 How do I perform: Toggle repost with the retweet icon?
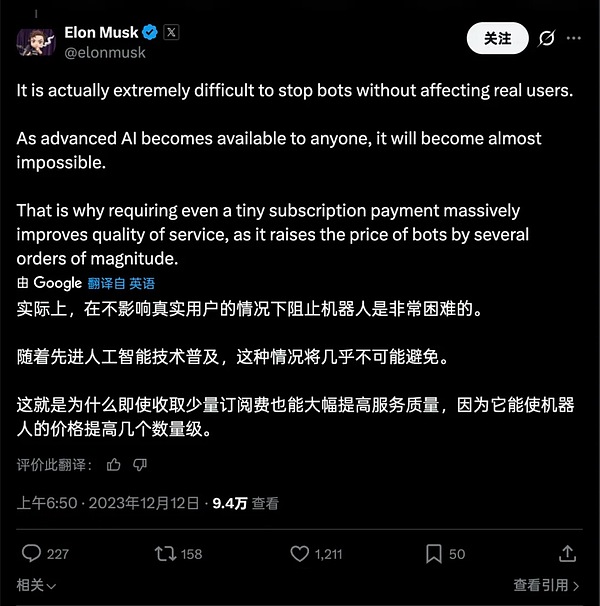pyautogui.click(x=165, y=553)
